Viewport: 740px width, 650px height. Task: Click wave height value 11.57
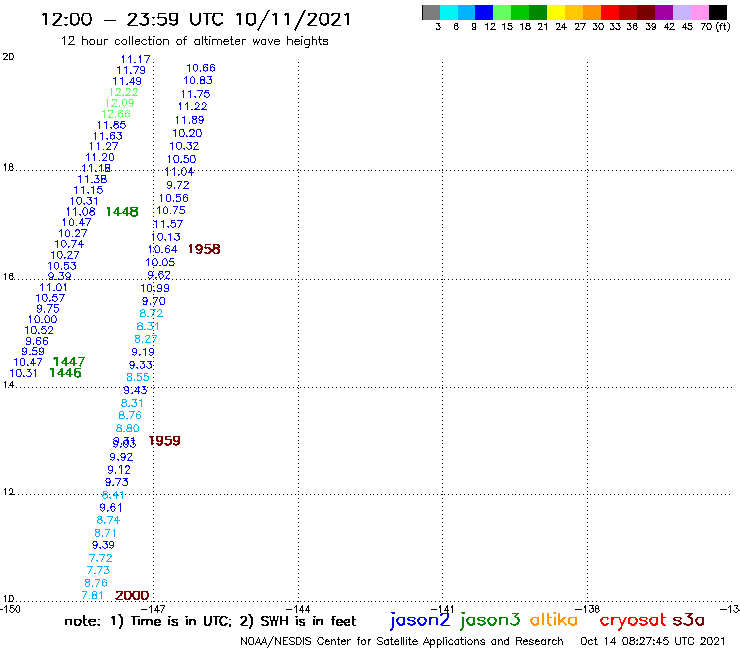coord(168,224)
